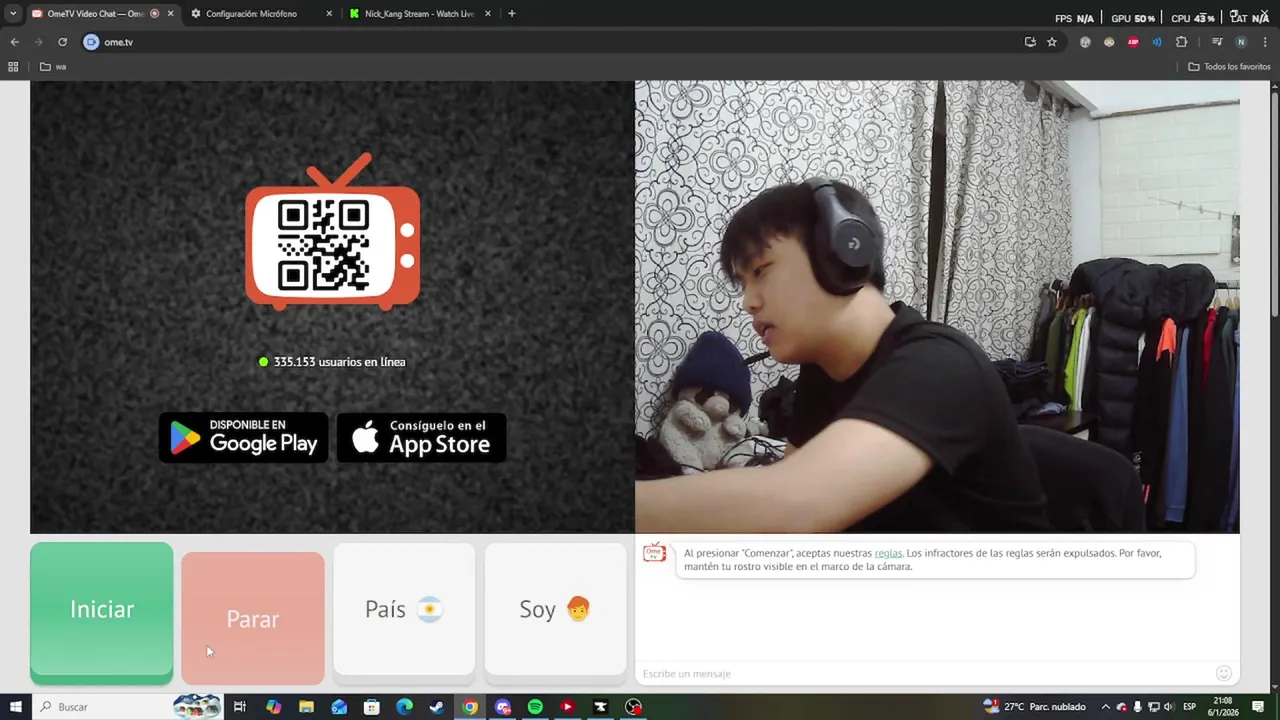Click the site info icon in address bar
1280x720 pixels.
coord(91,42)
